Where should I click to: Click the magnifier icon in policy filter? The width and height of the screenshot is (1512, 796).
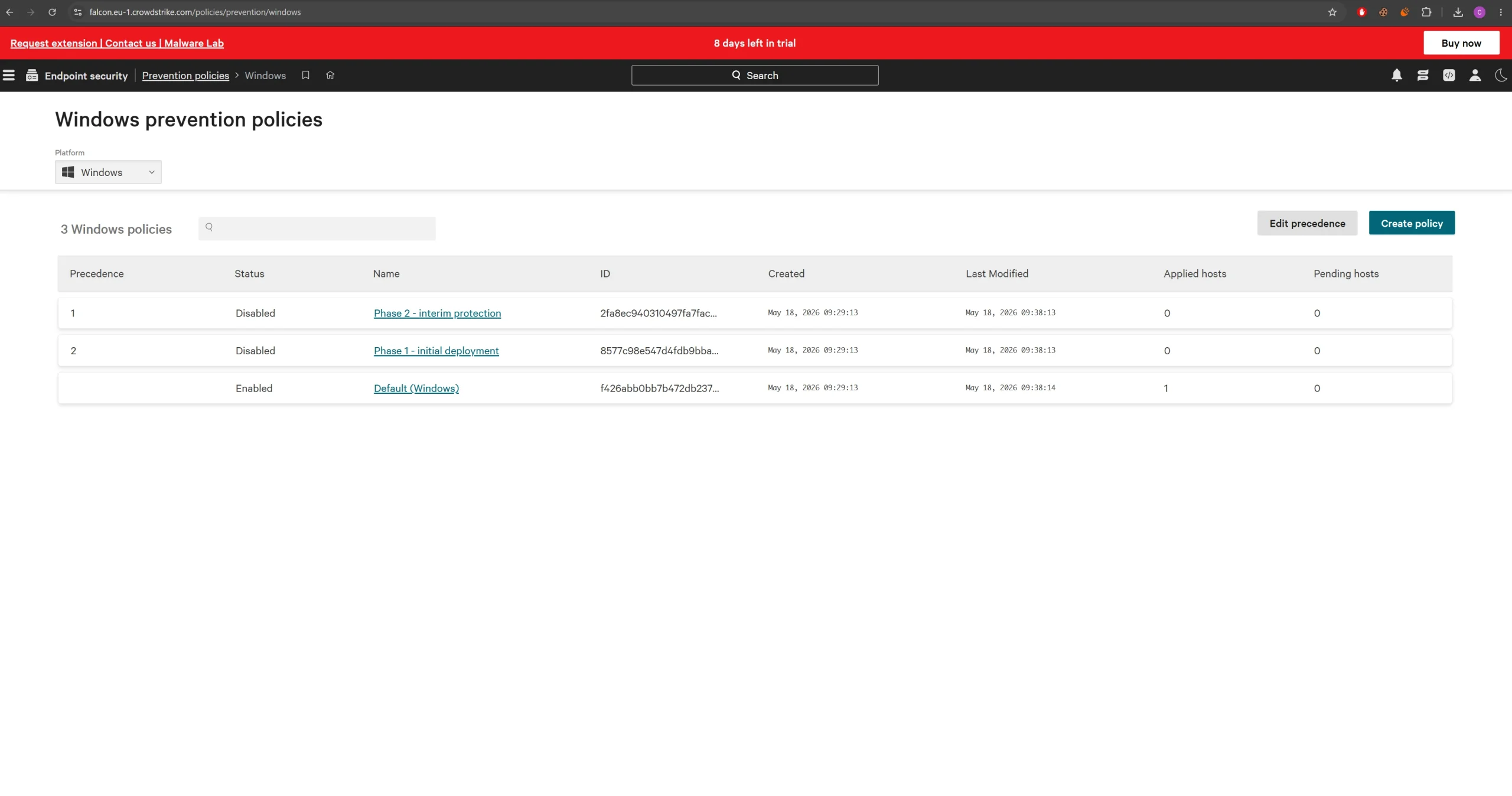[x=209, y=227]
